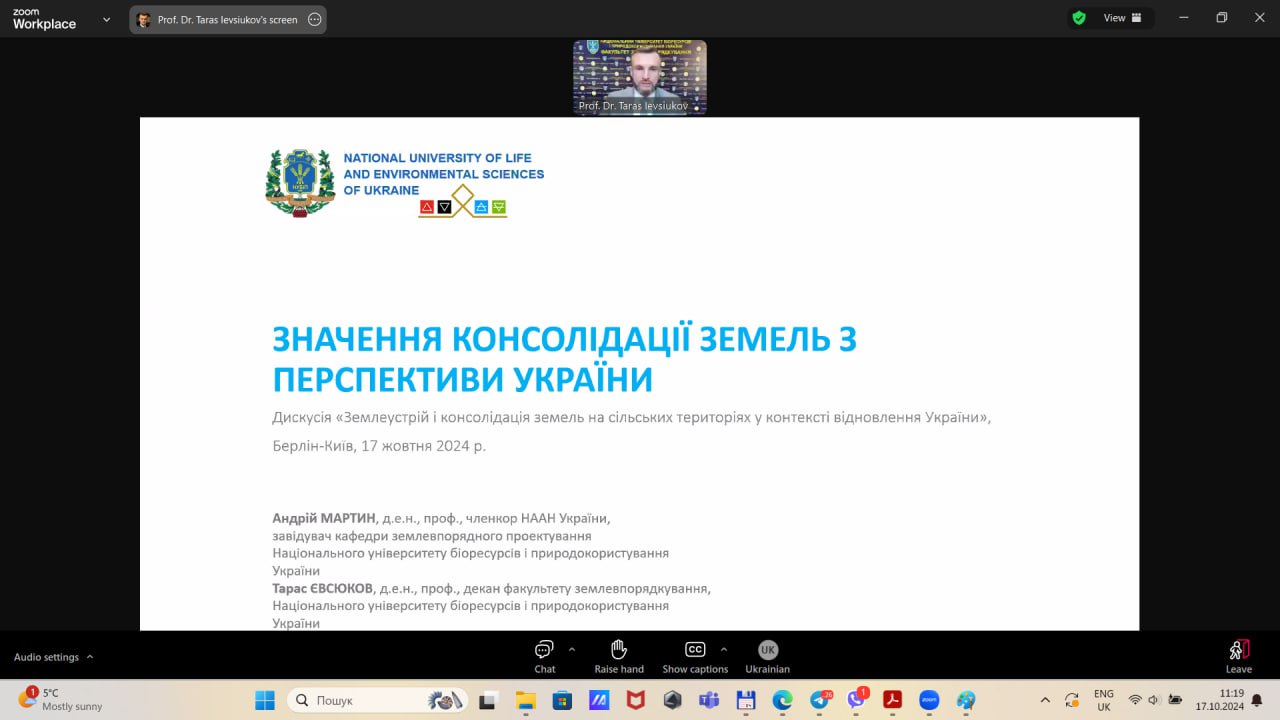Screen dimensions: 1280x720
Task: Open McAfee from the taskbar
Action: point(636,700)
